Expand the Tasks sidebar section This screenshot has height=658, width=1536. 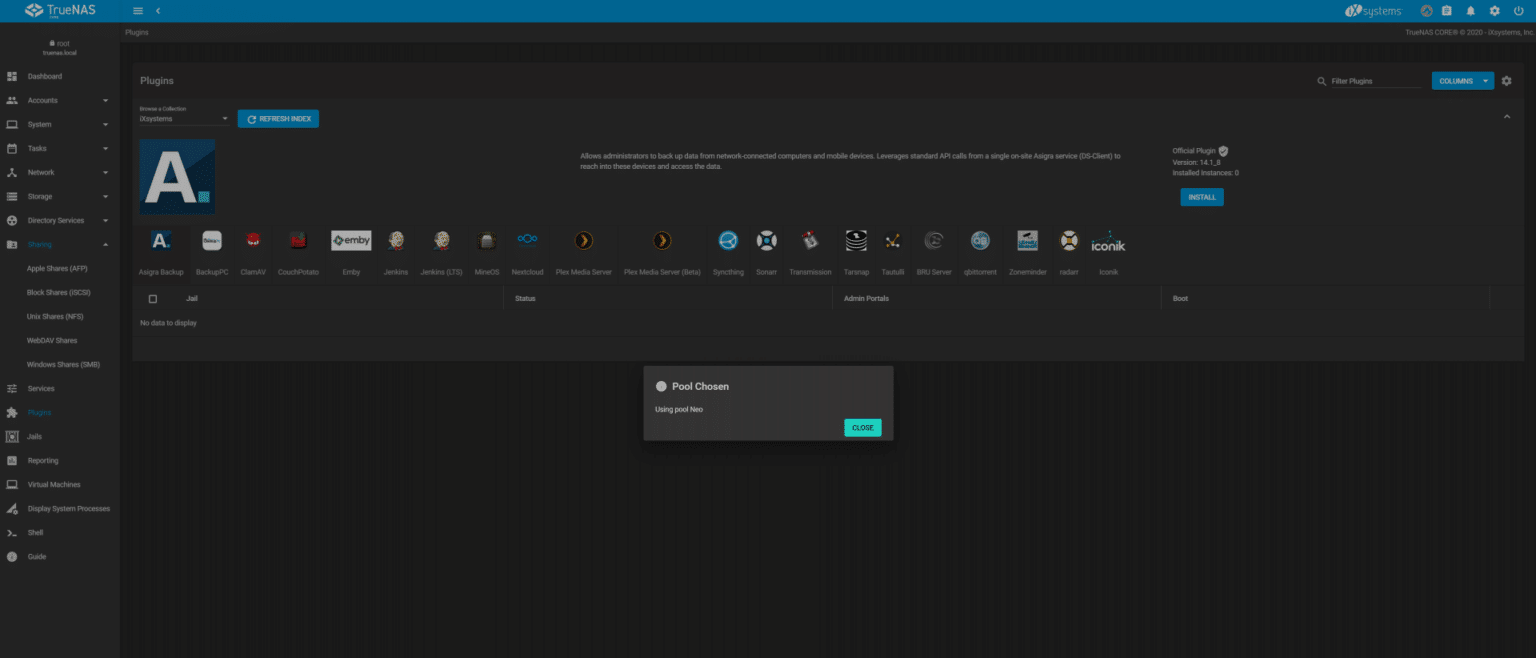tap(60, 148)
